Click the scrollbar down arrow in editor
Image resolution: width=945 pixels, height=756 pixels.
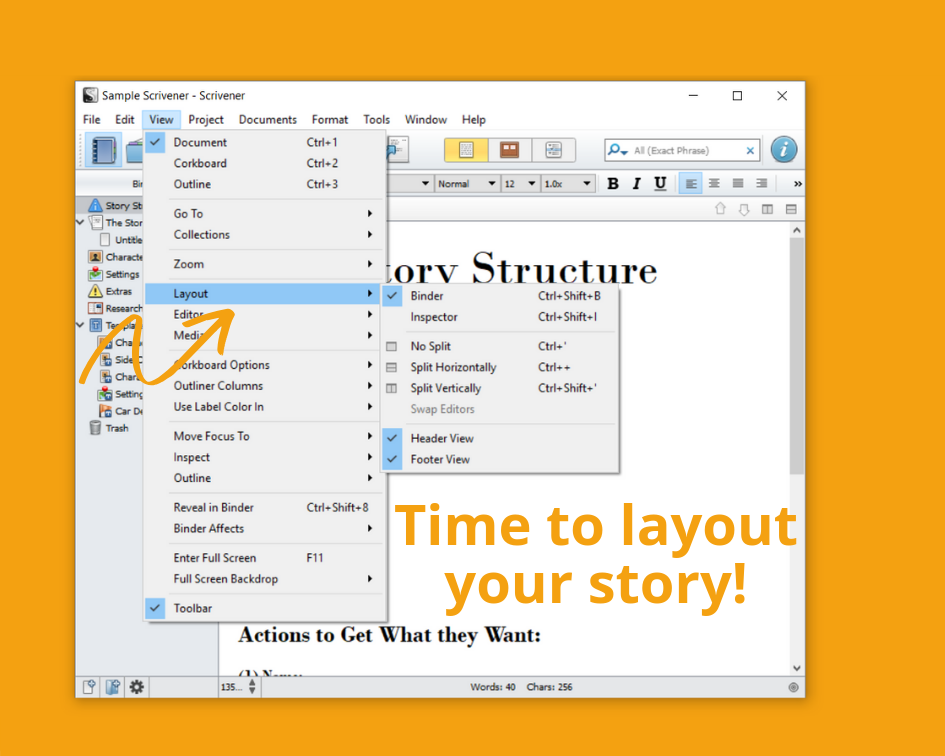[x=797, y=668]
